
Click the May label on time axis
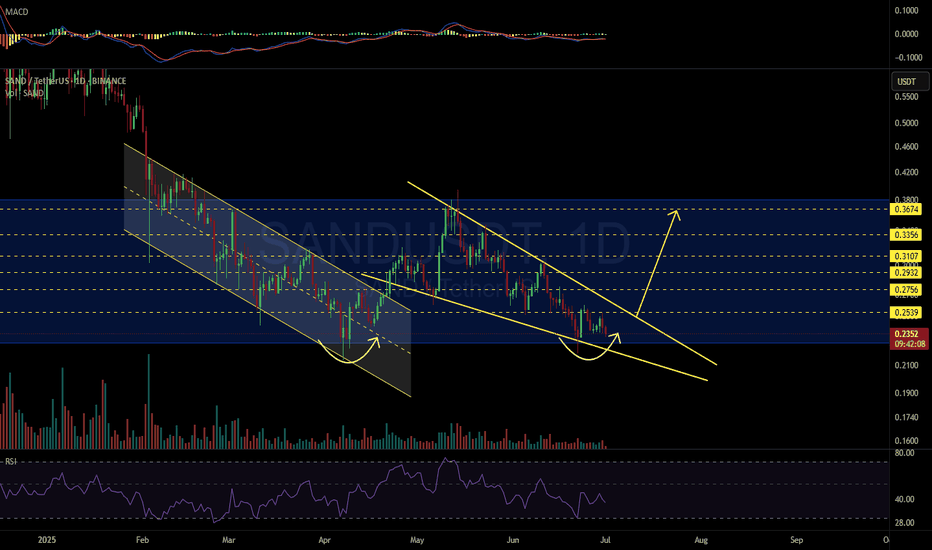pyautogui.click(x=417, y=540)
